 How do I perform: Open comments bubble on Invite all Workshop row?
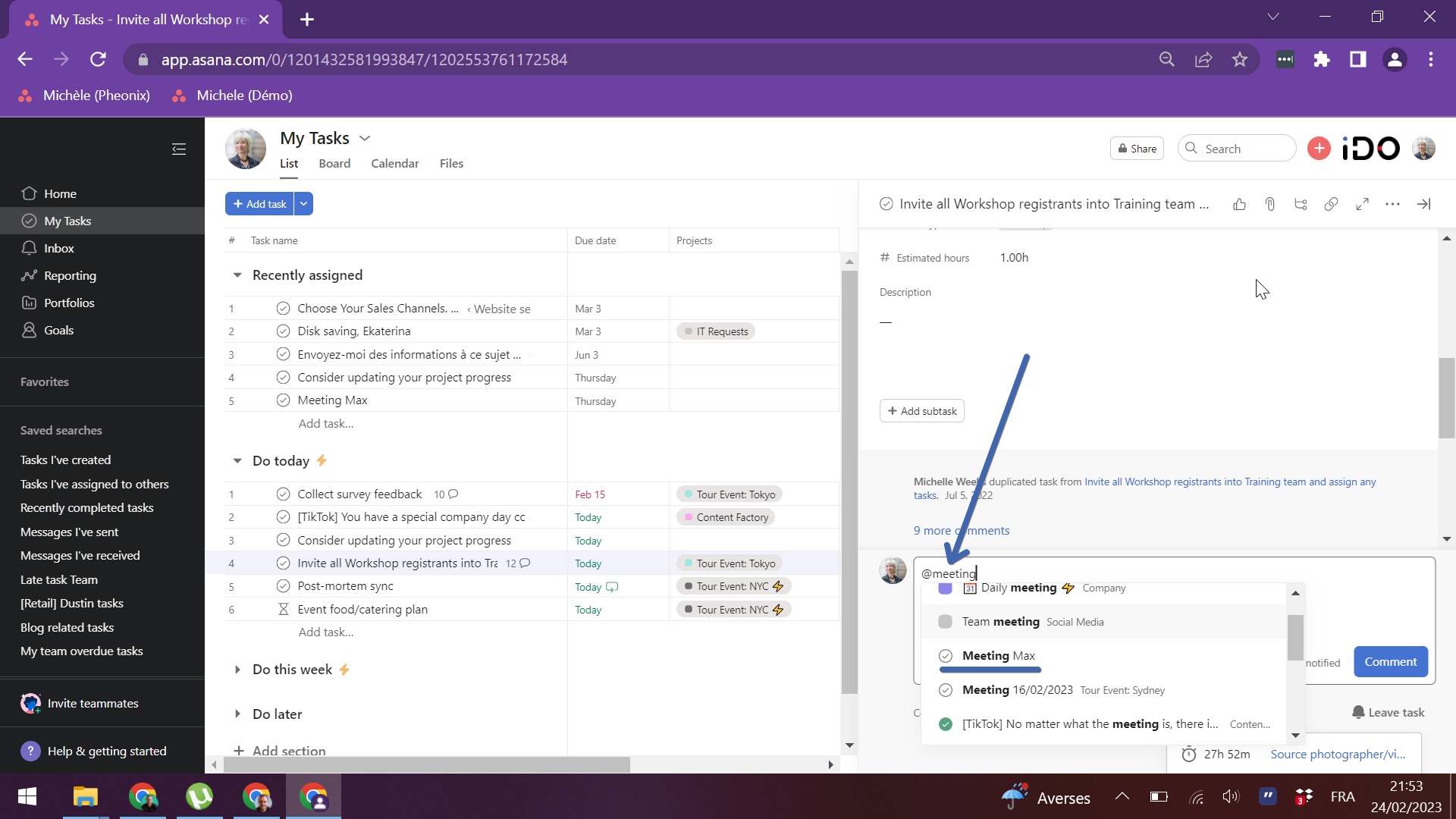pos(525,563)
